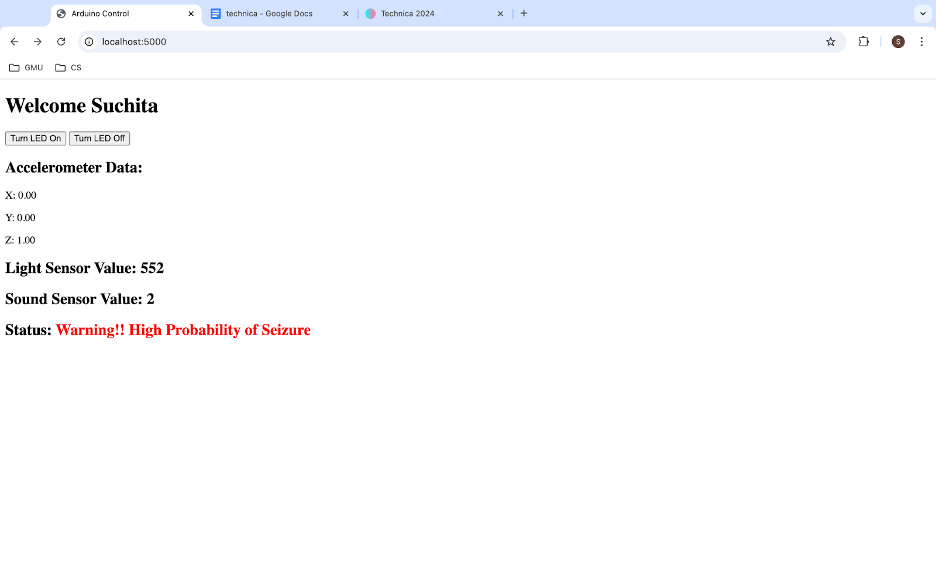Click the Welcome Suchita heading
Screen dimensions: 936x586
(x=82, y=106)
